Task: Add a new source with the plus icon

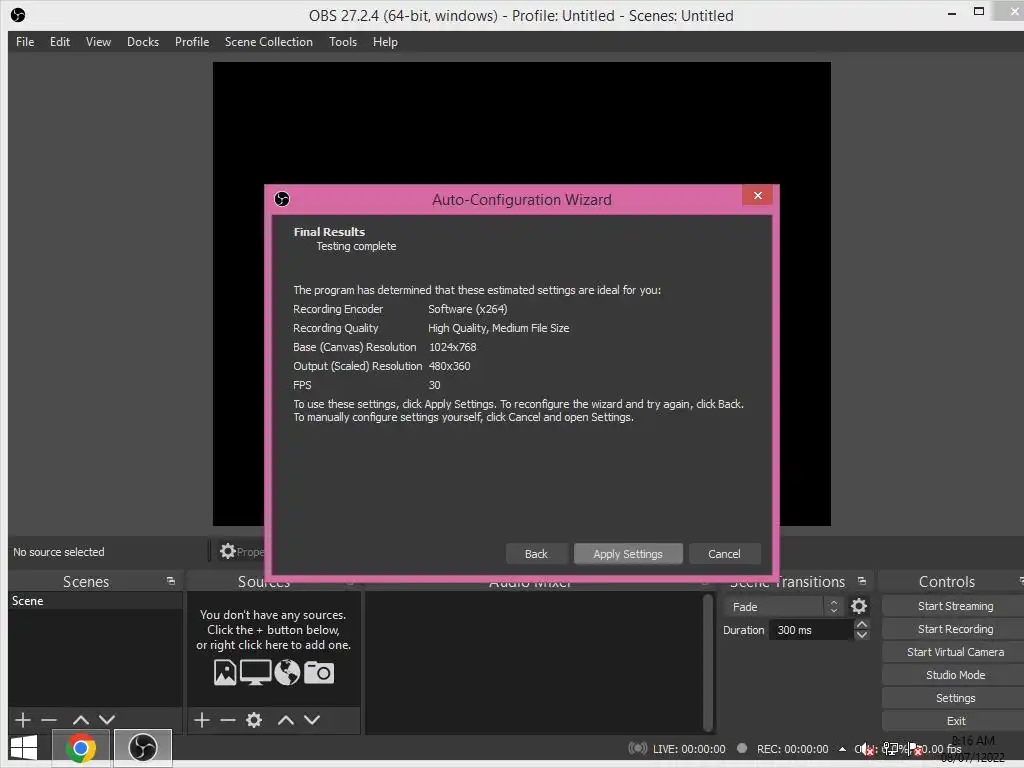Action: [x=202, y=720]
